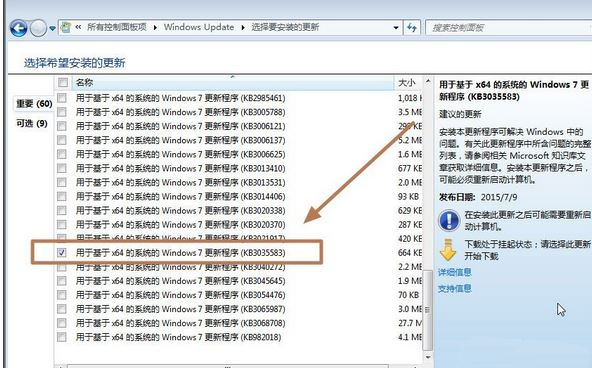Viewport: 592px width, 368px height.
Task: Sort by the 大小 column header
Action: point(407,82)
